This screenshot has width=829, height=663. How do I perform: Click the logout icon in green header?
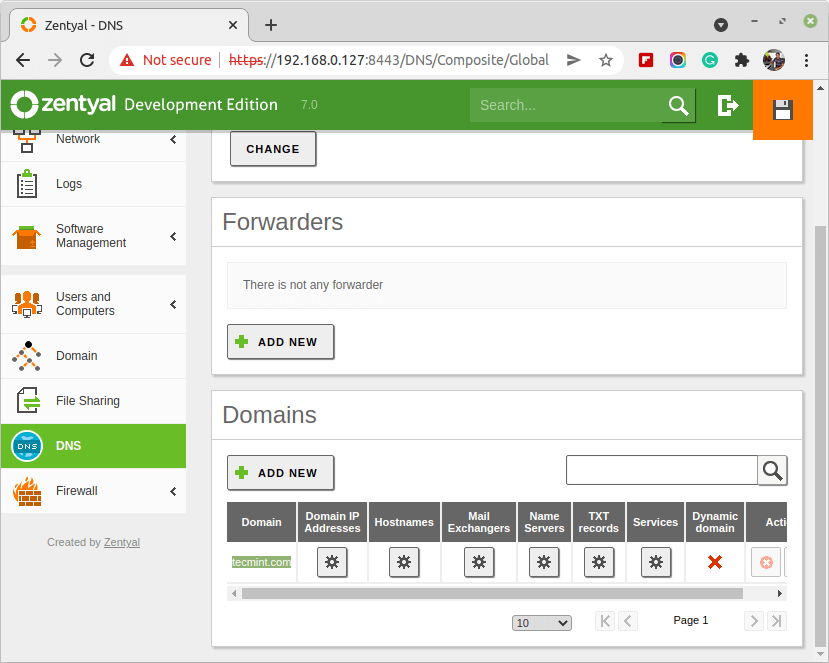(727, 105)
